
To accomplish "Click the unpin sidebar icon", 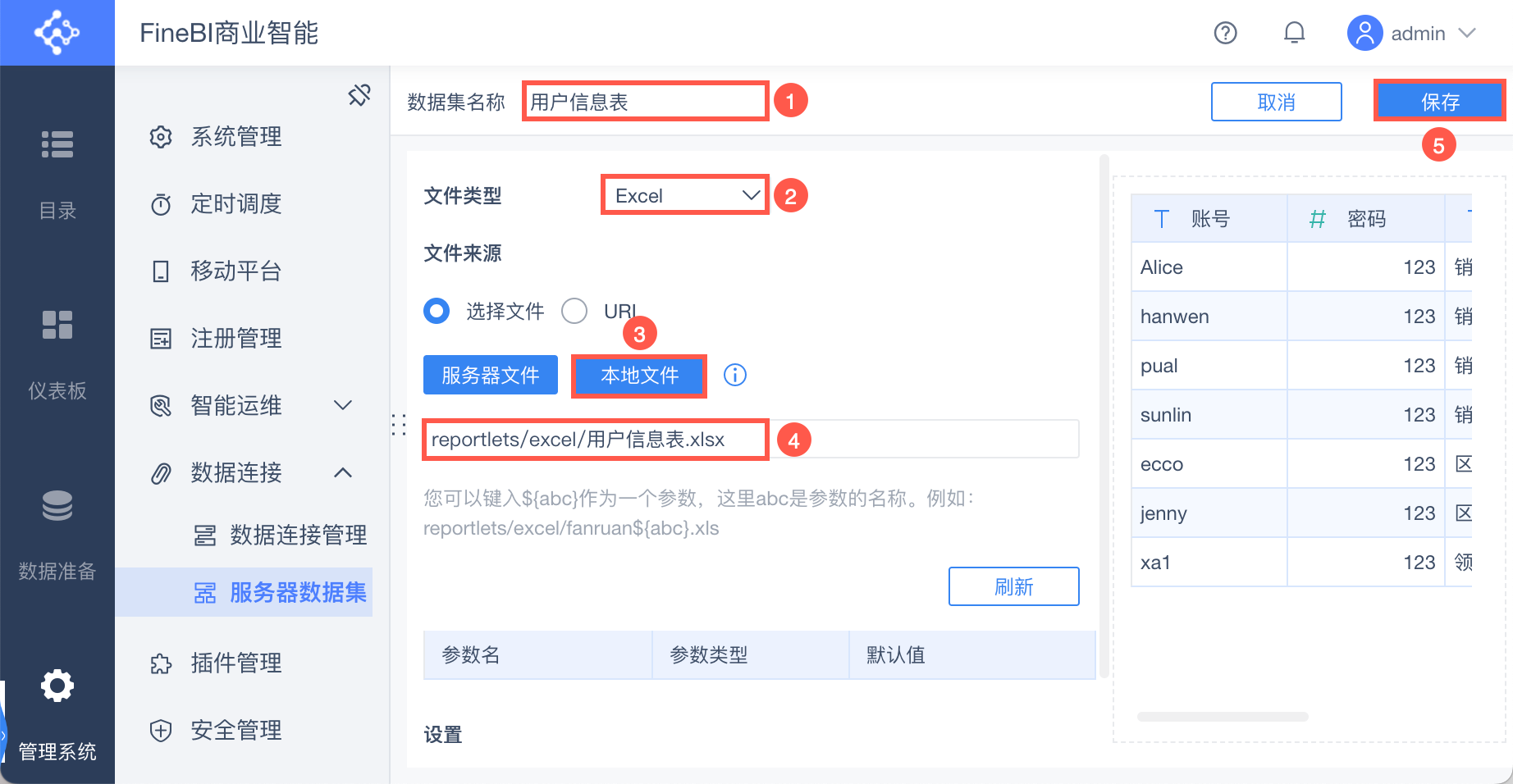I will (359, 95).
